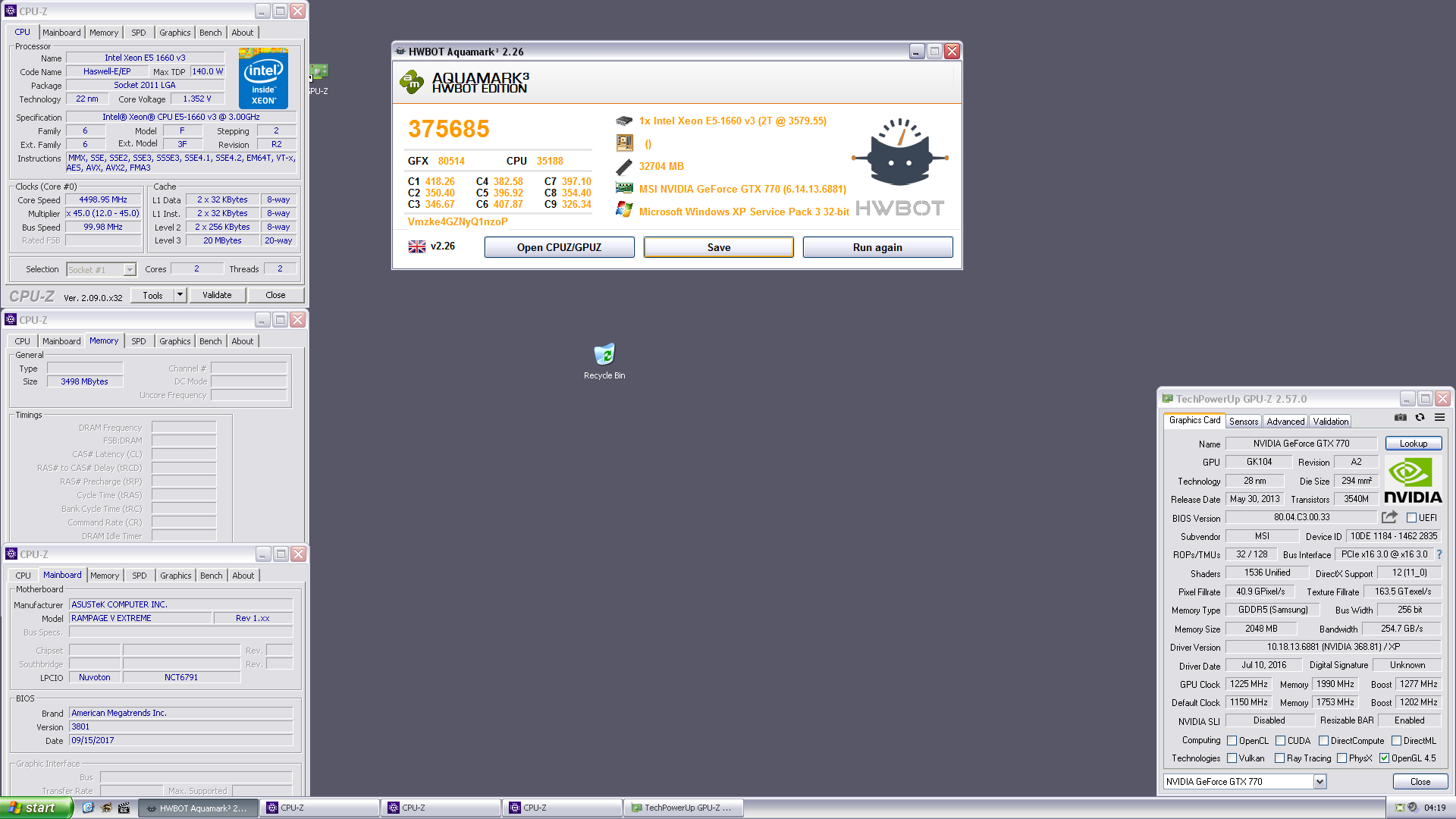Click the Aquamark score 375685
The height and width of the screenshot is (819, 1456).
point(449,129)
